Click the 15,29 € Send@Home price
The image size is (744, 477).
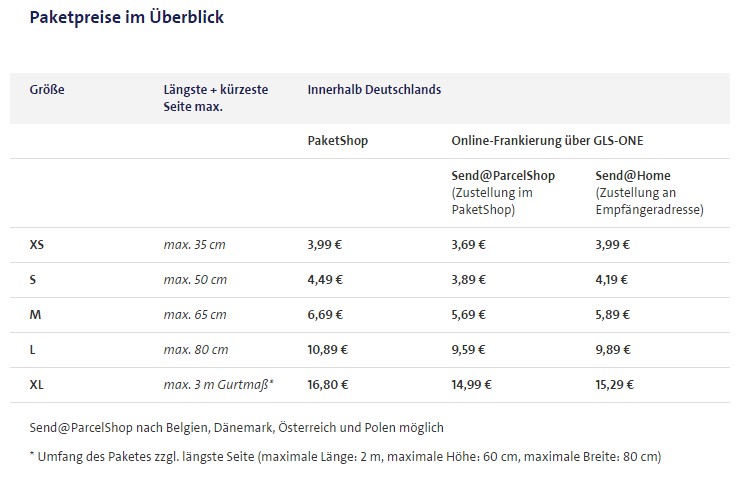point(616,384)
